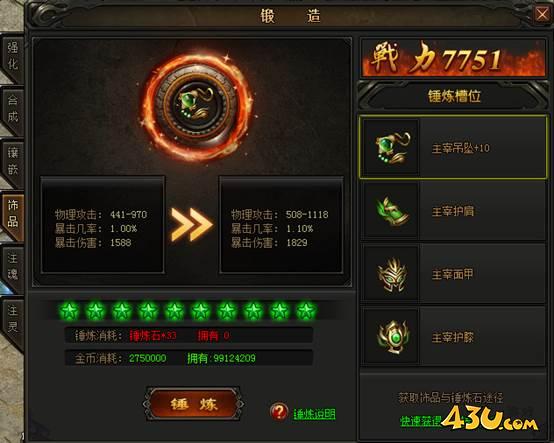Open the 注灵 tab
Screen dimensions: 554x443
(x=13, y=319)
